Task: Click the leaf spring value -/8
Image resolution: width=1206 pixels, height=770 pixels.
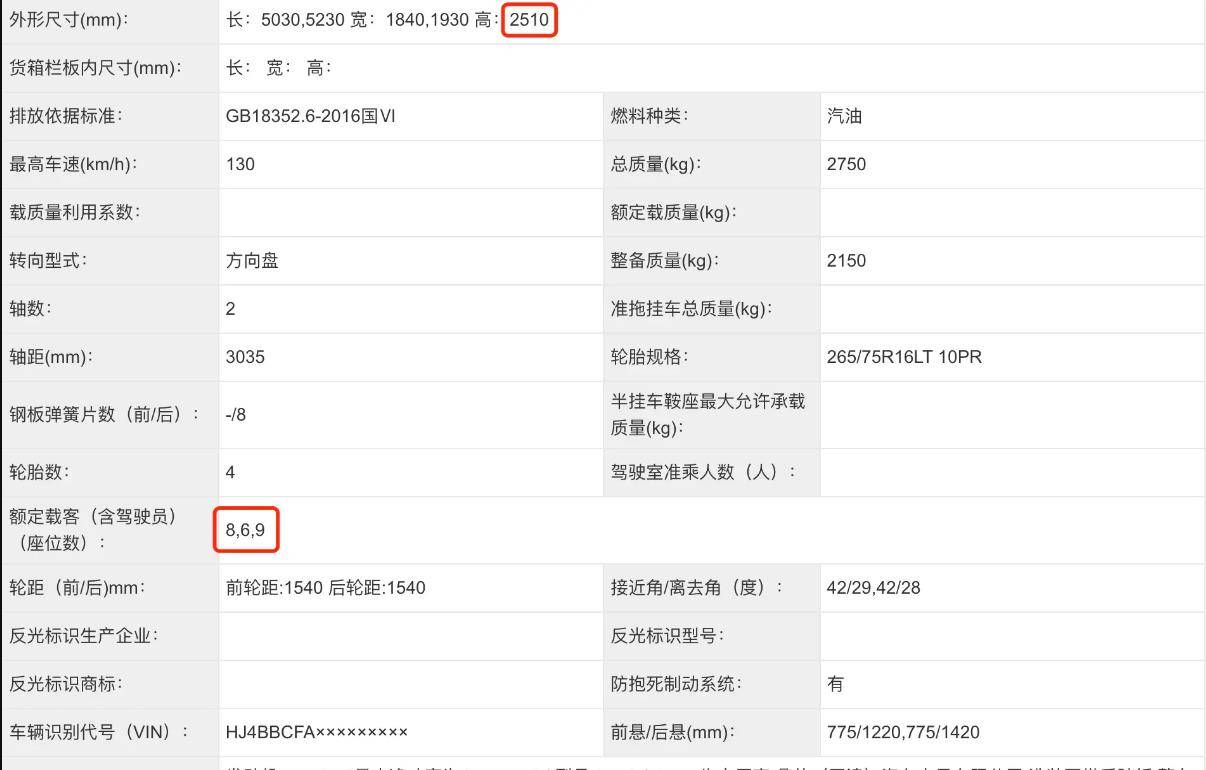Action: pos(238,413)
